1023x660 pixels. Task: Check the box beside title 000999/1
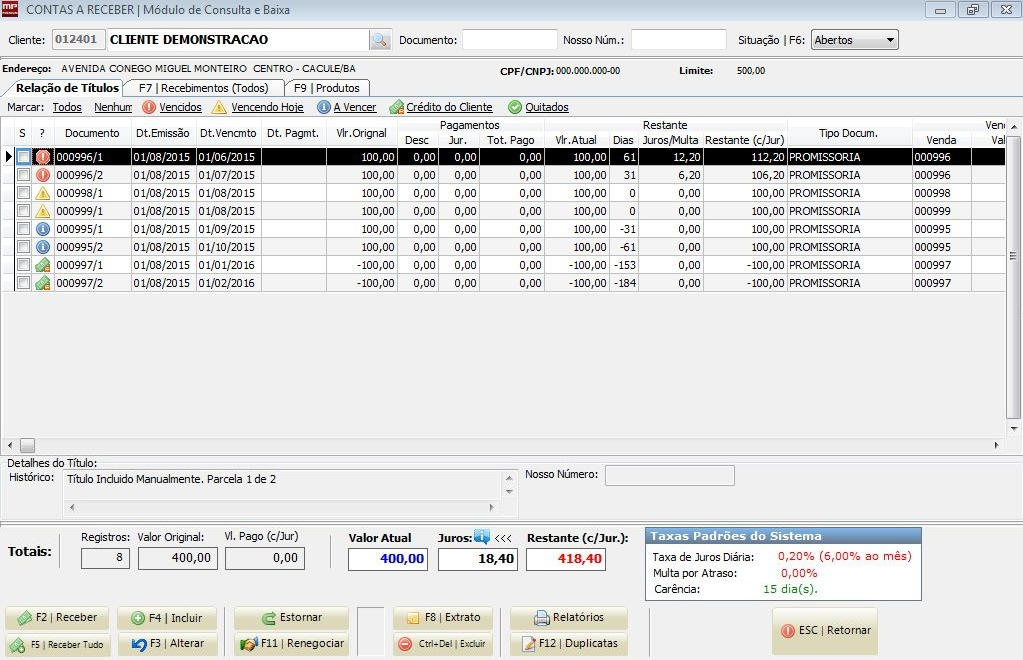[23, 211]
